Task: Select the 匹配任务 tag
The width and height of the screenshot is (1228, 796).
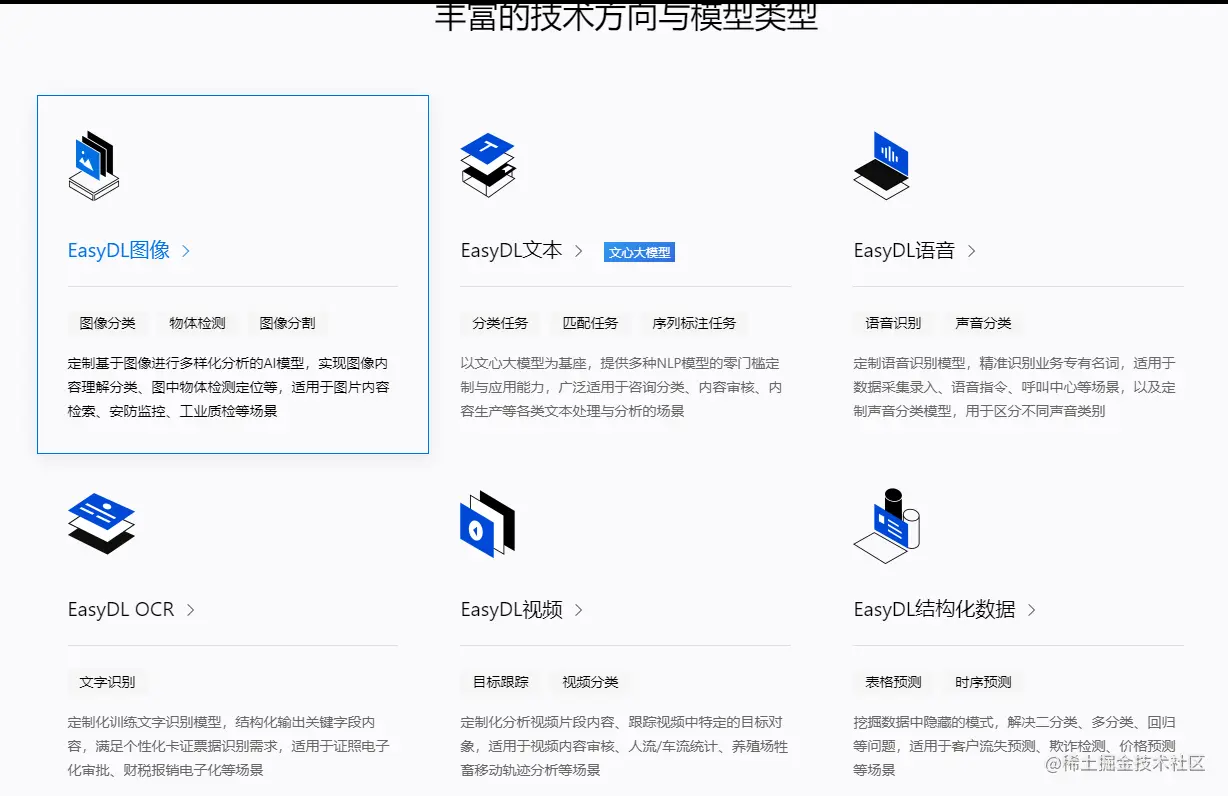Action: pos(591,323)
